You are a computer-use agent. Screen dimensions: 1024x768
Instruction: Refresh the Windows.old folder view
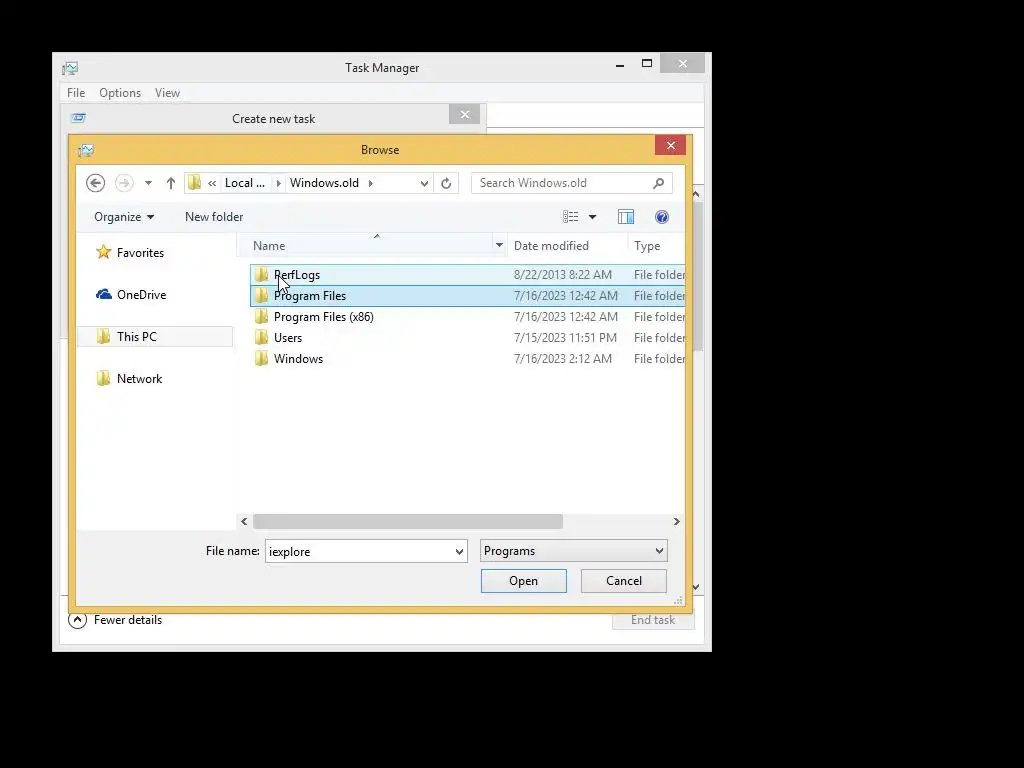(x=446, y=184)
